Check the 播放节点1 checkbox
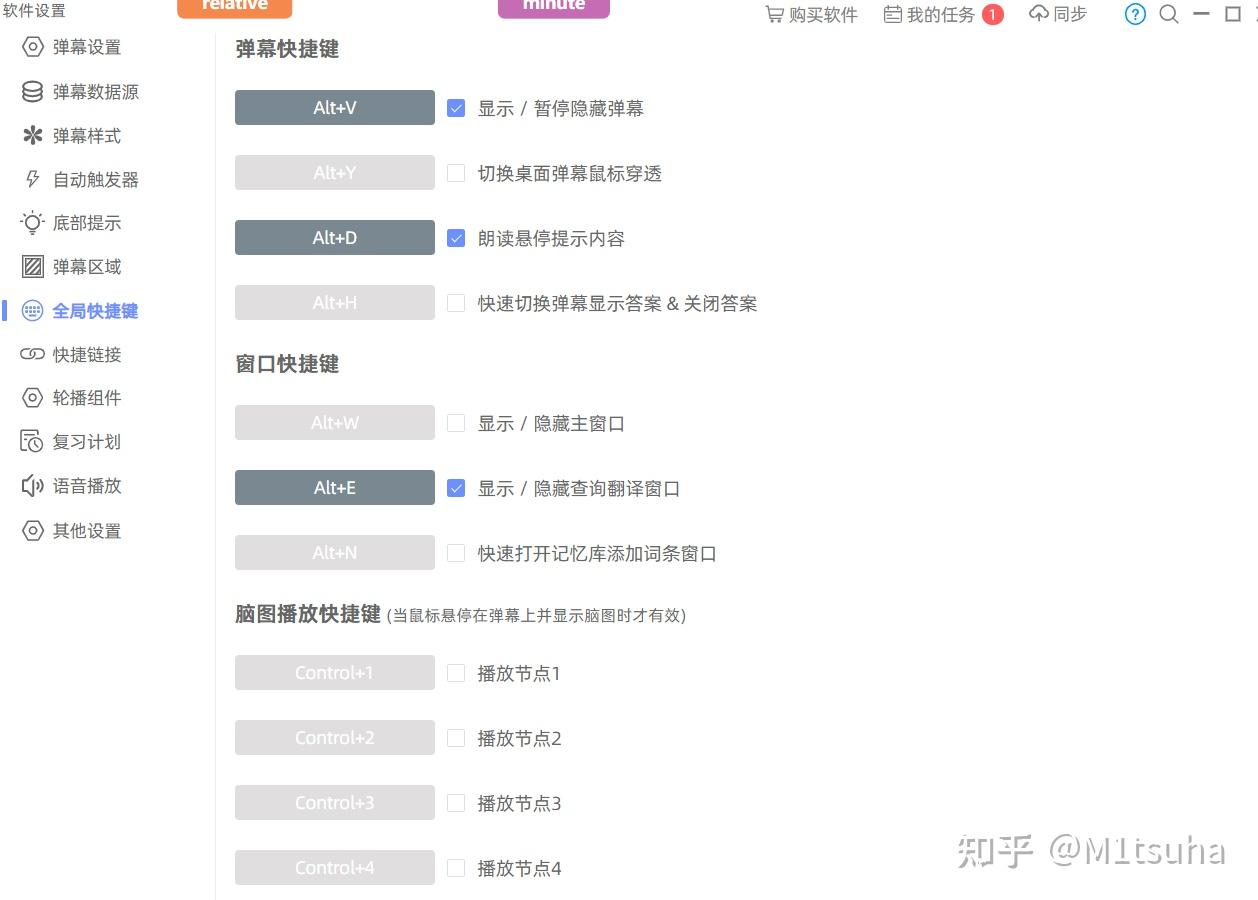Screen dimensions: 1258x900 456,673
